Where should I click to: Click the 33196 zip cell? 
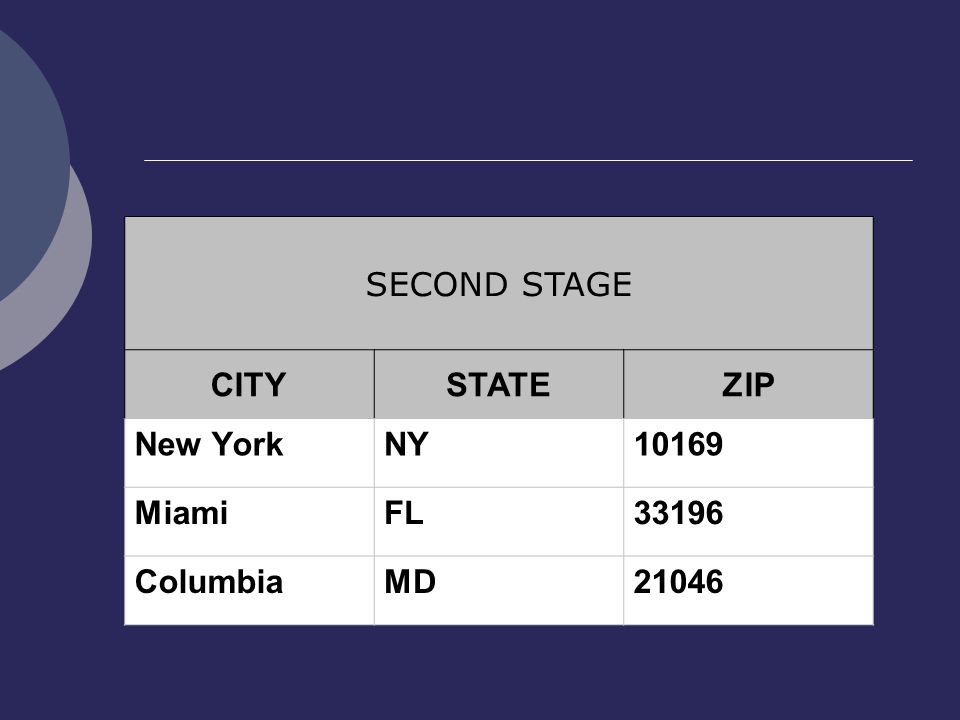point(748,522)
